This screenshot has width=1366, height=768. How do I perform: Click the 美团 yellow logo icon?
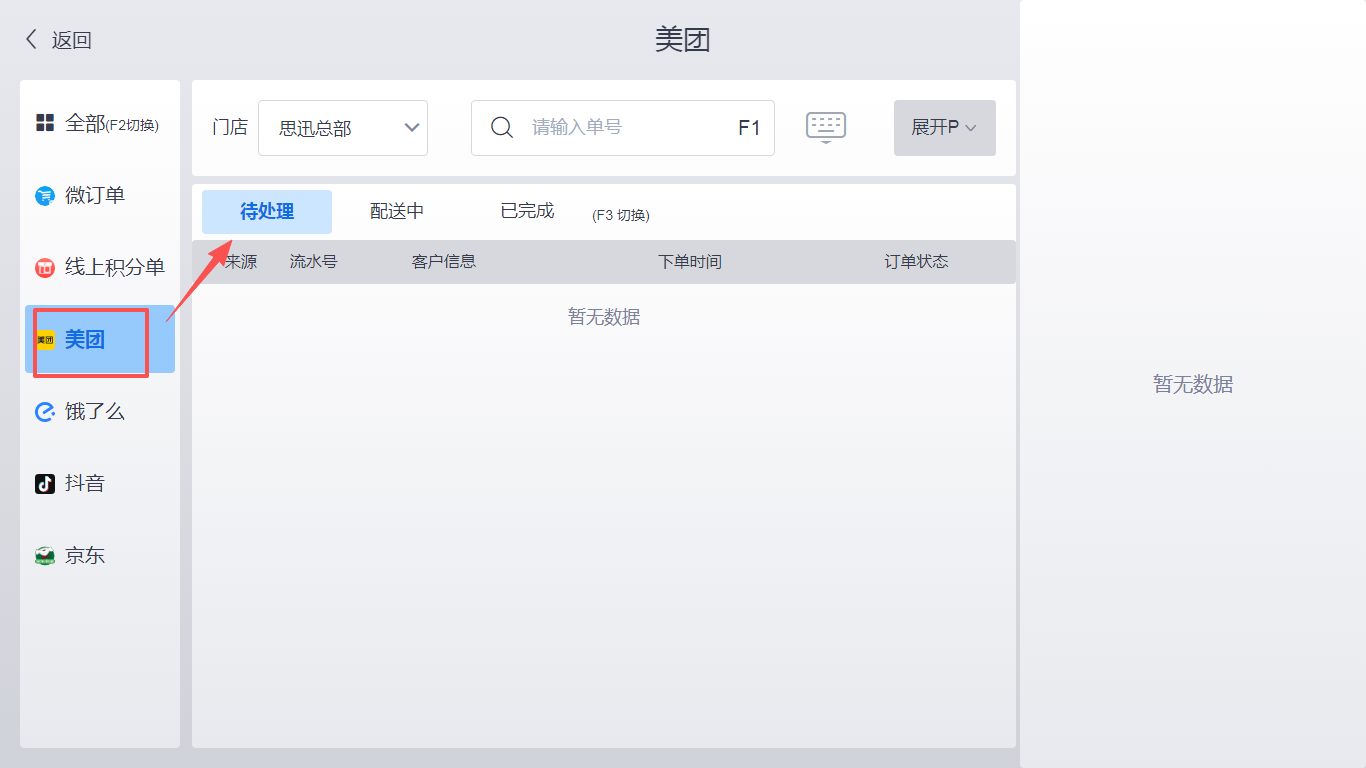[x=45, y=340]
